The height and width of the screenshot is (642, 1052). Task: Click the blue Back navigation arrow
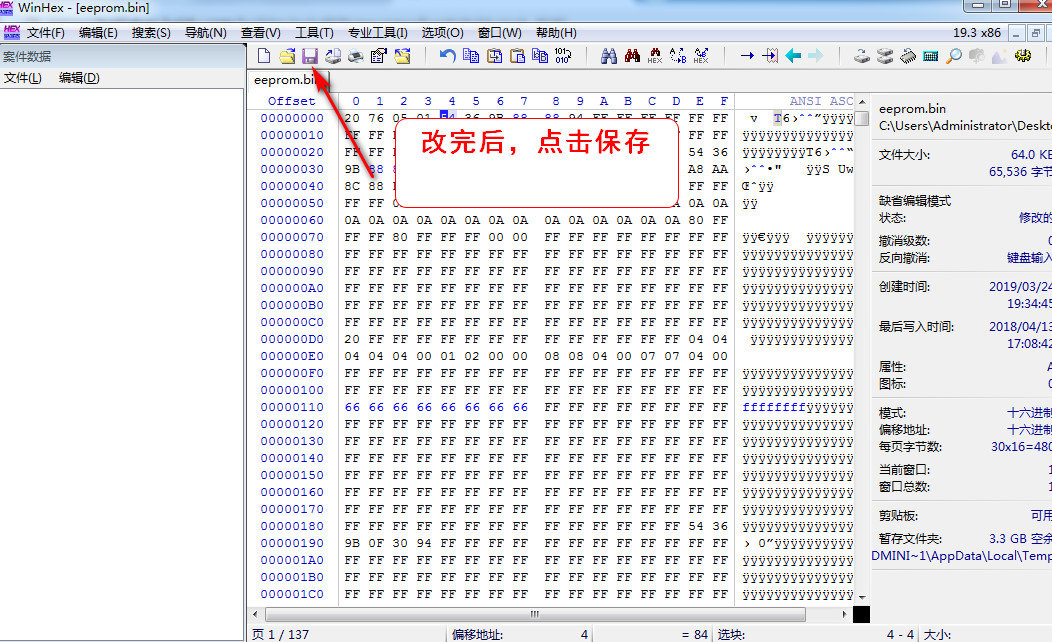792,56
